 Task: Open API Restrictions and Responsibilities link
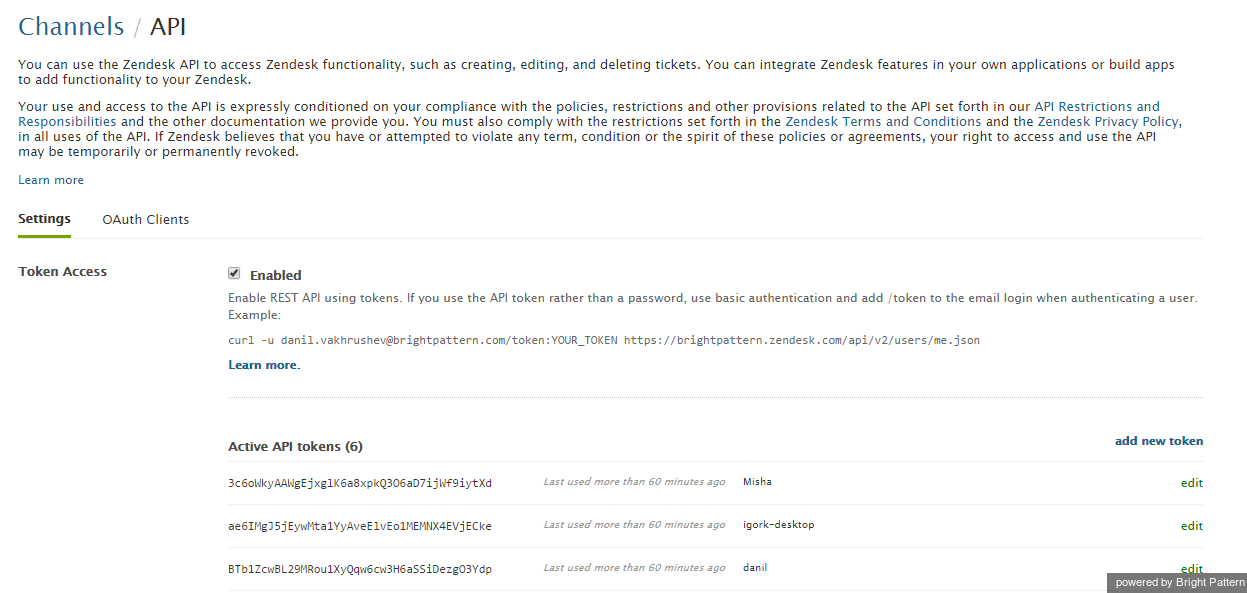[x=1097, y=106]
